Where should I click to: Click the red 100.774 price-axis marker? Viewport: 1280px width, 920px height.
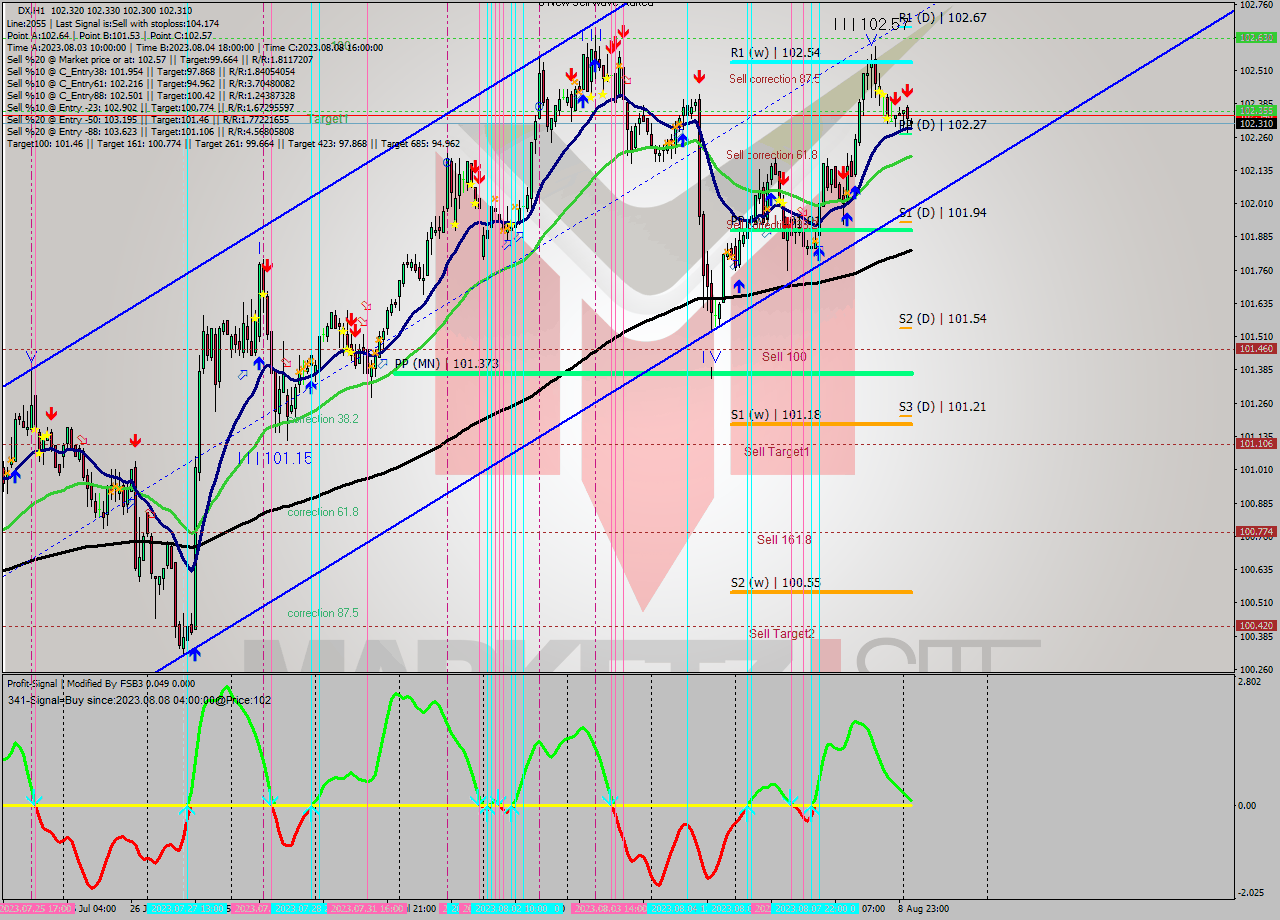coord(1257,532)
